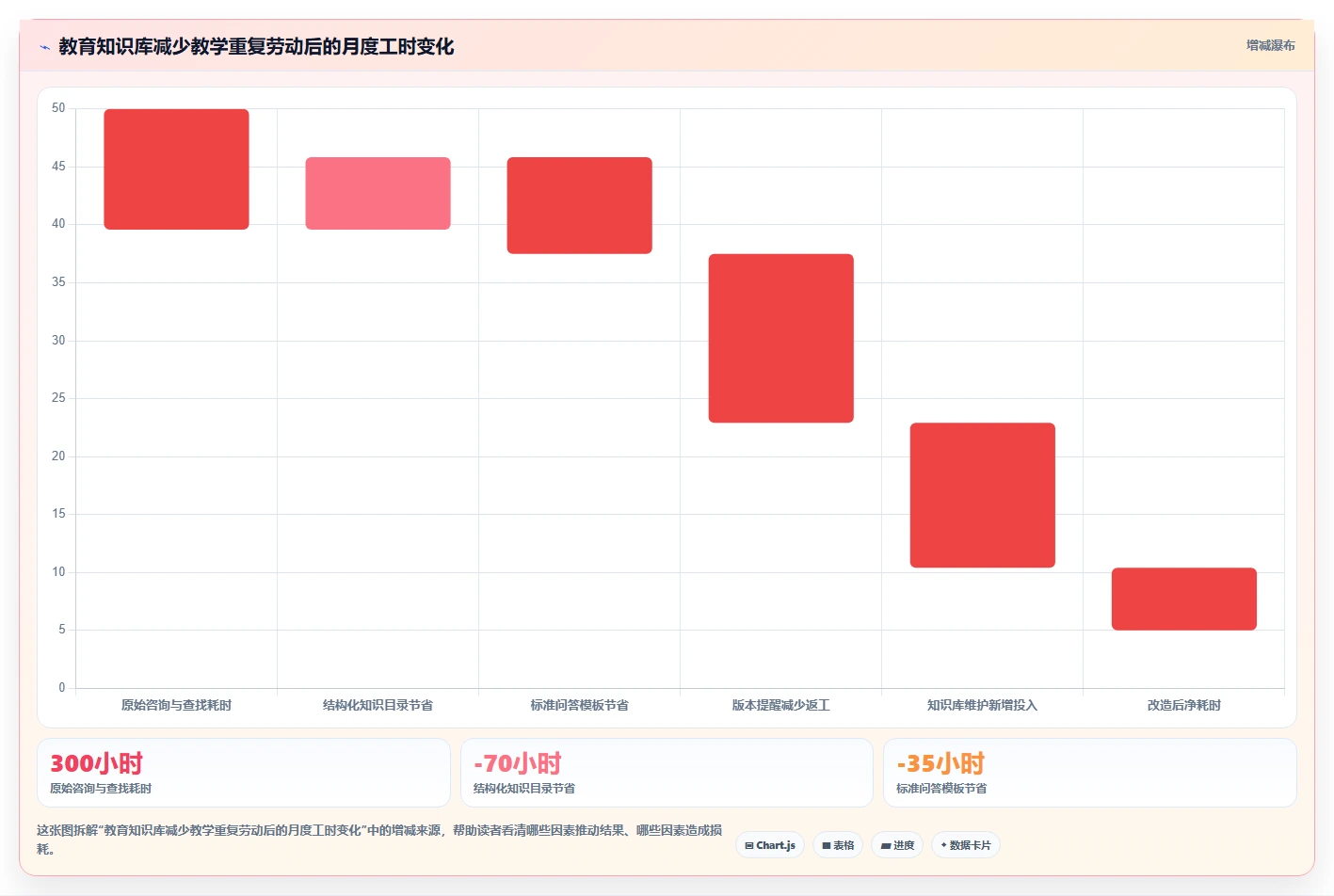The width and height of the screenshot is (1334, 896).
Task: Click the chart title 教育知识库减少教学重复劳动后的月度工时变化
Action: click(x=256, y=47)
